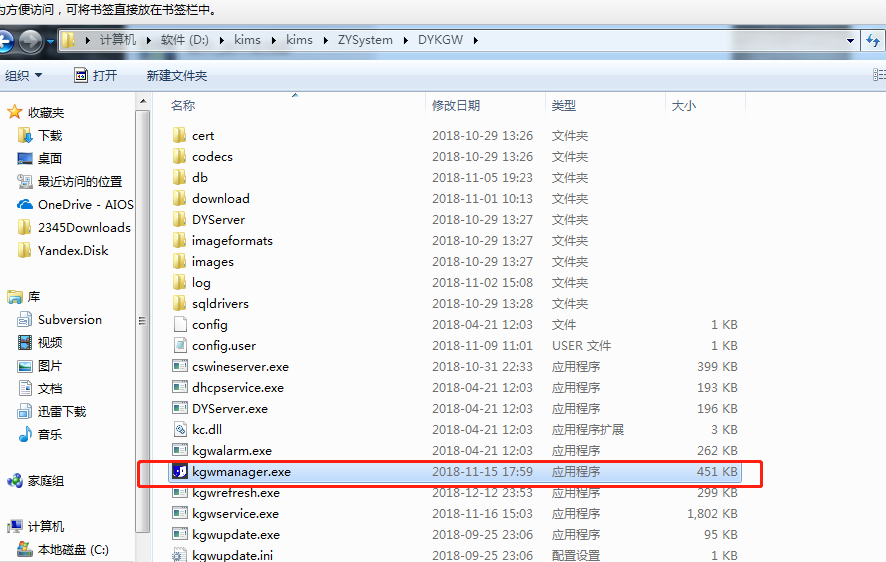886x562 pixels.
Task: Open Yandex.Disk in the sidebar
Action: [73, 251]
